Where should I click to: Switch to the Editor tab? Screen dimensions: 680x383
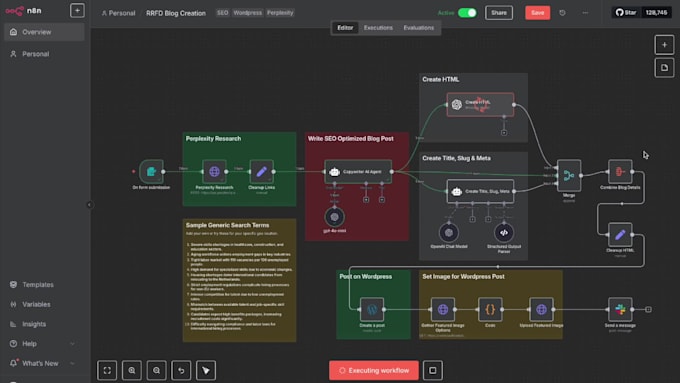[345, 28]
